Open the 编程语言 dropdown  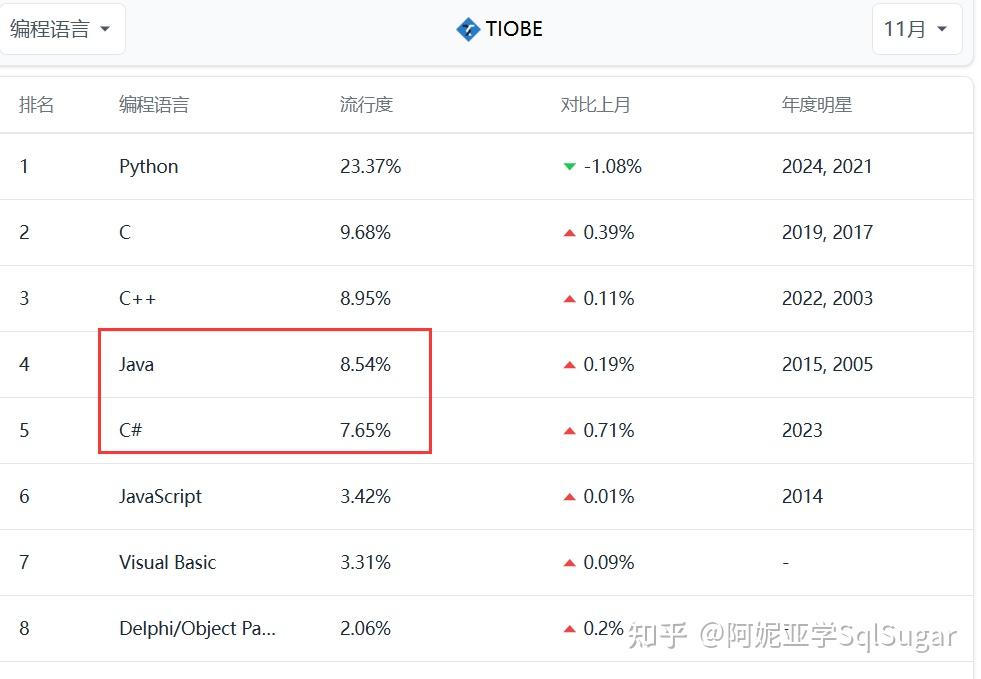(x=60, y=29)
